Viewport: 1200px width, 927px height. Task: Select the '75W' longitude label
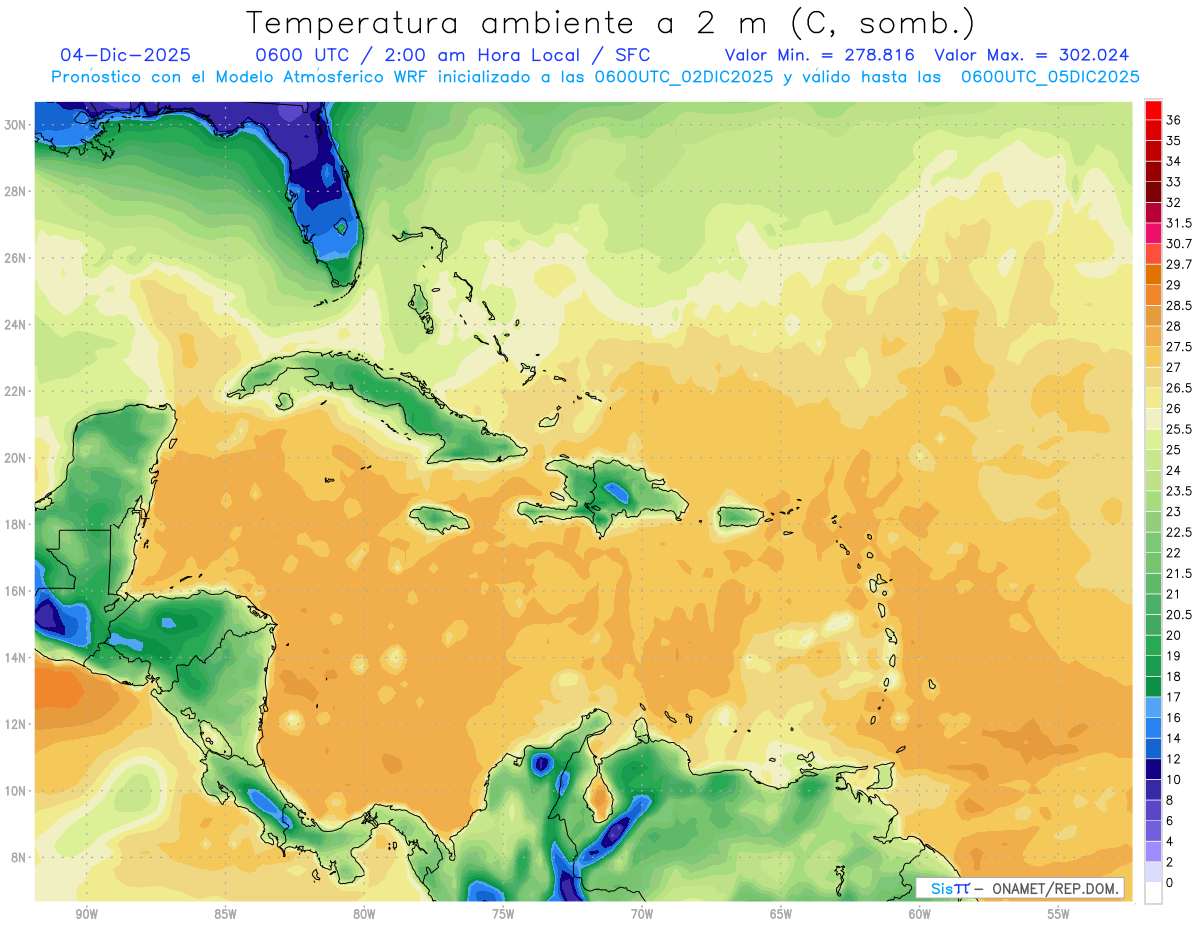tap(503, 915)
